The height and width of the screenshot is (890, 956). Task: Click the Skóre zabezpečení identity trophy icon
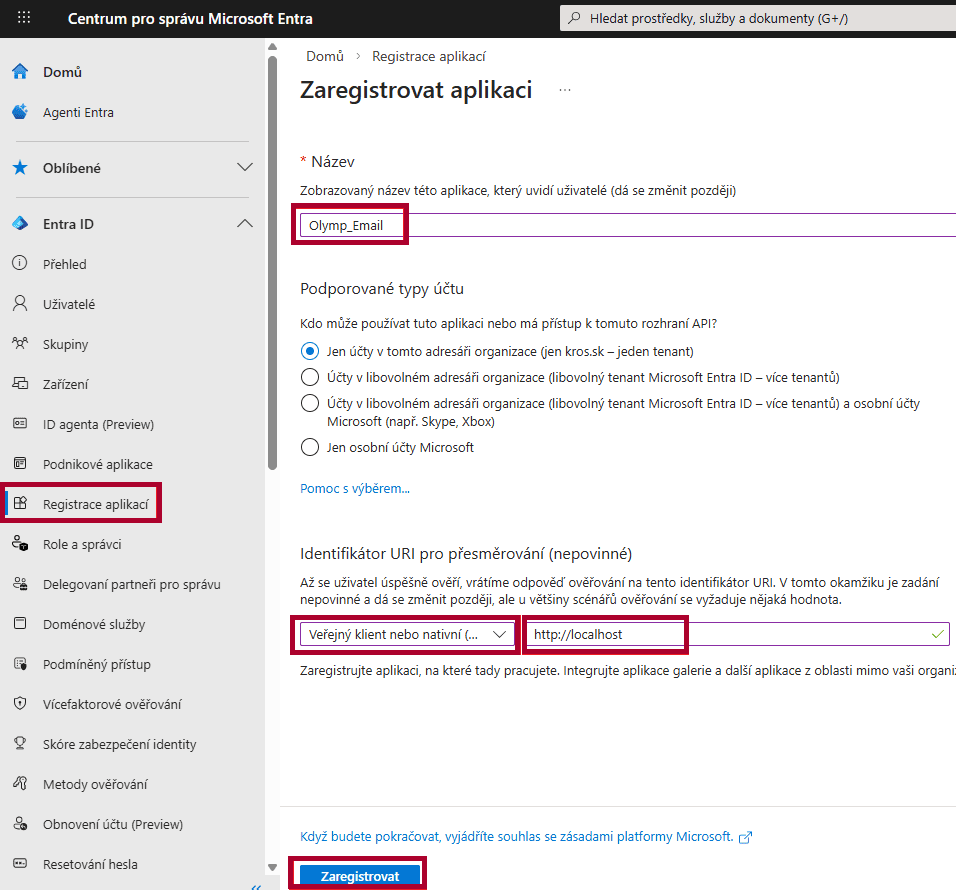(x=19, y=744)
